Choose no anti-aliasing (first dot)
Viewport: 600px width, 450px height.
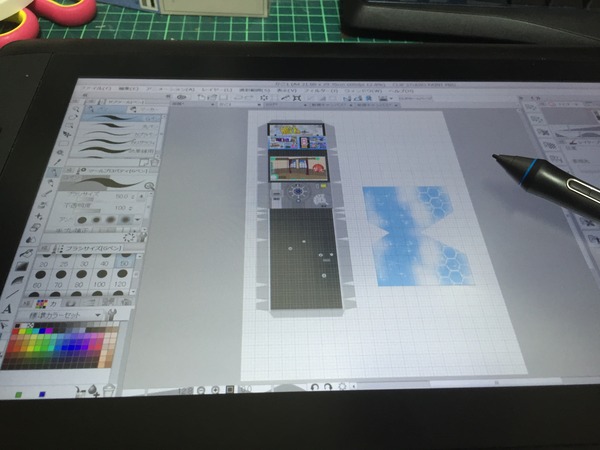(82, 220)
